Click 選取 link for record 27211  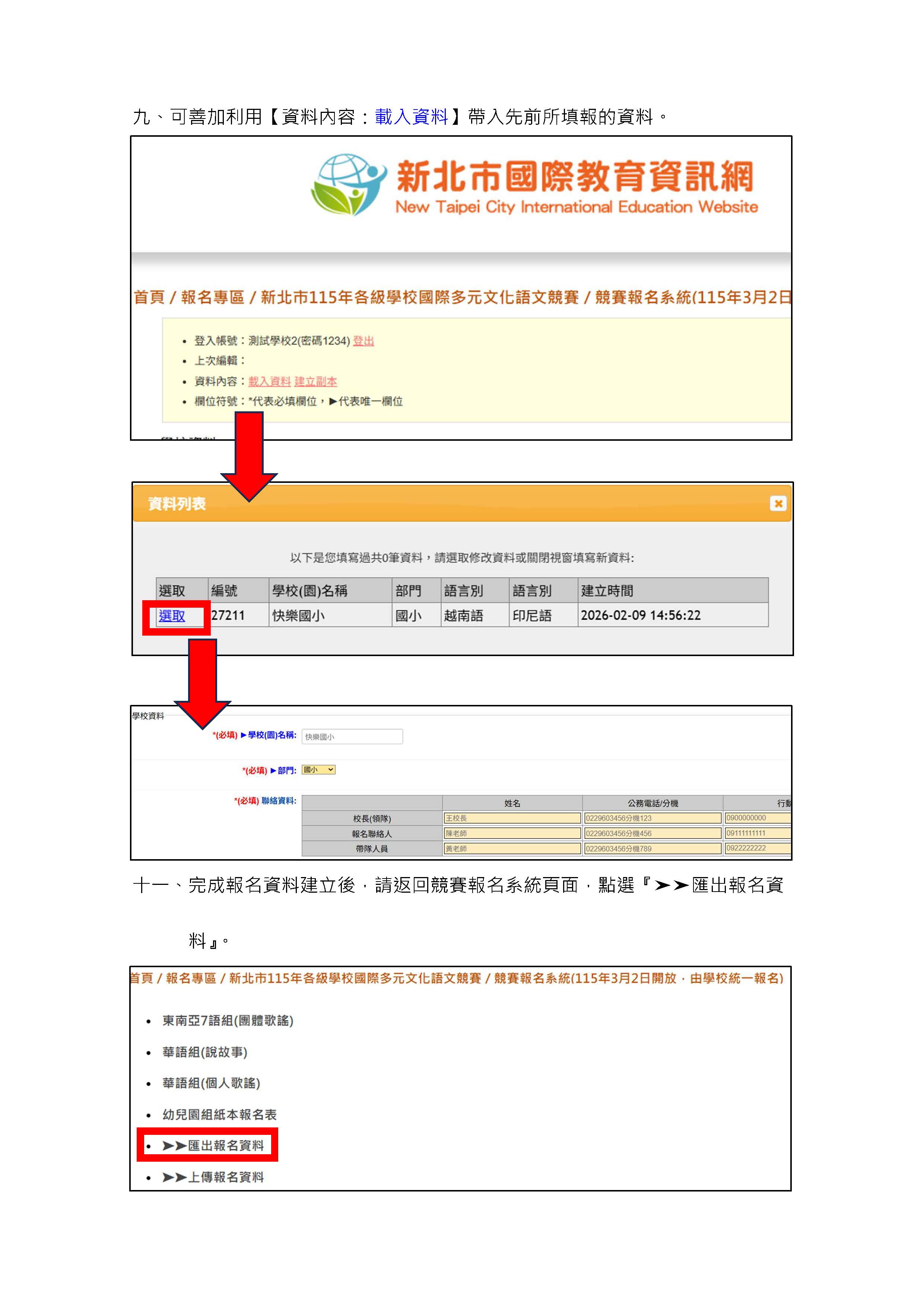pos(172,615)
